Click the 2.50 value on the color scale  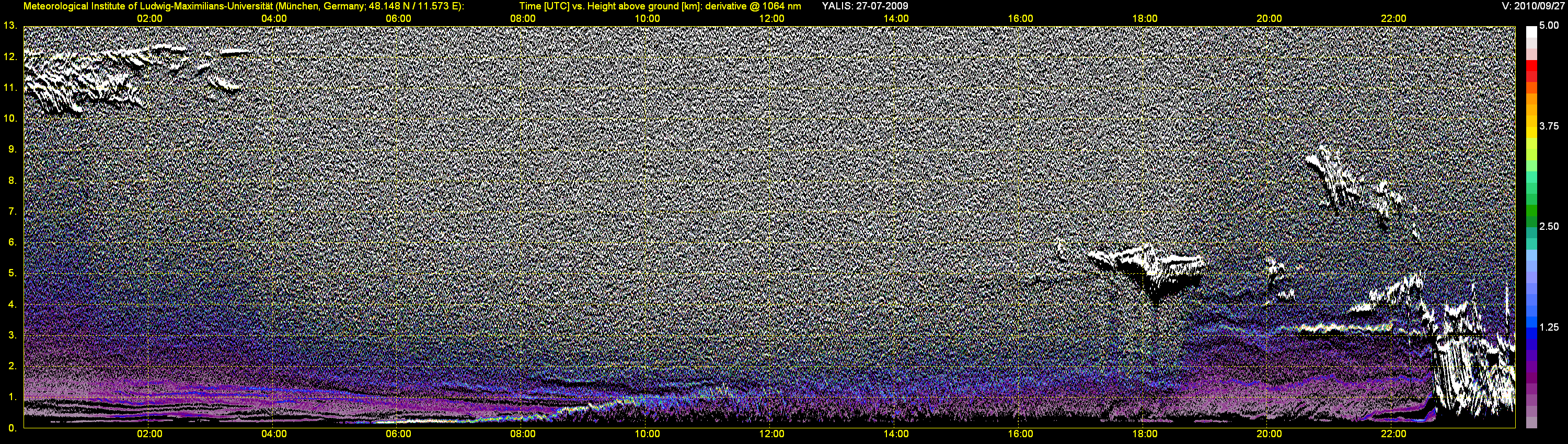pyautogui.click(x=1549, y=226)
